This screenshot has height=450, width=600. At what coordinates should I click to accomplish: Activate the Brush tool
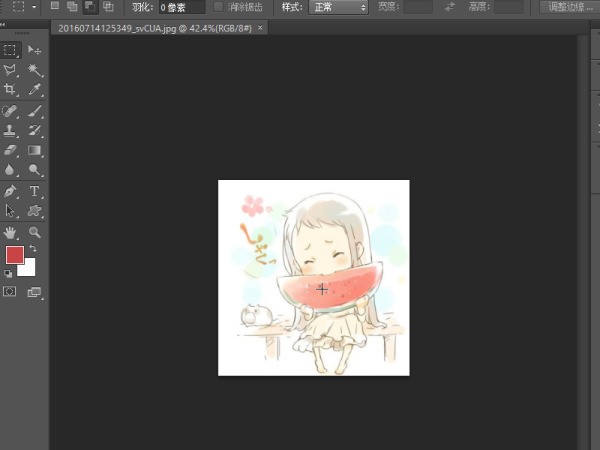click(x=35, y=111)
